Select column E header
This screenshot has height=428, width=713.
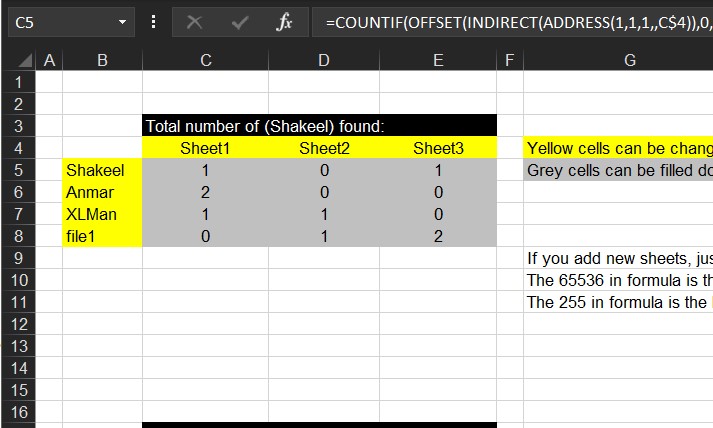click(x=438, y=61)
